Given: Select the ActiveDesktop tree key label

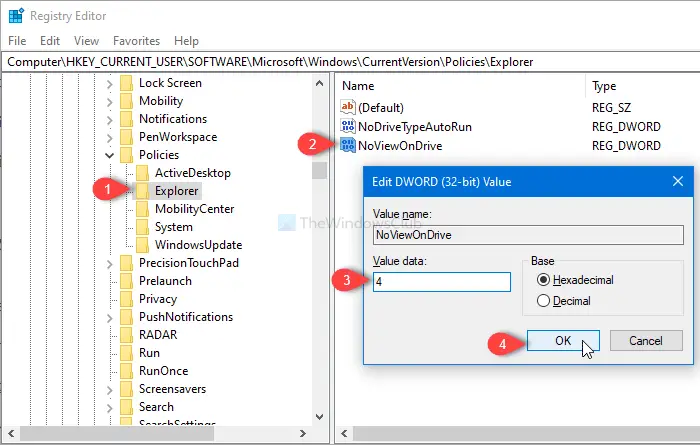Looking at the screenshot, I should (x=193, y=173).
